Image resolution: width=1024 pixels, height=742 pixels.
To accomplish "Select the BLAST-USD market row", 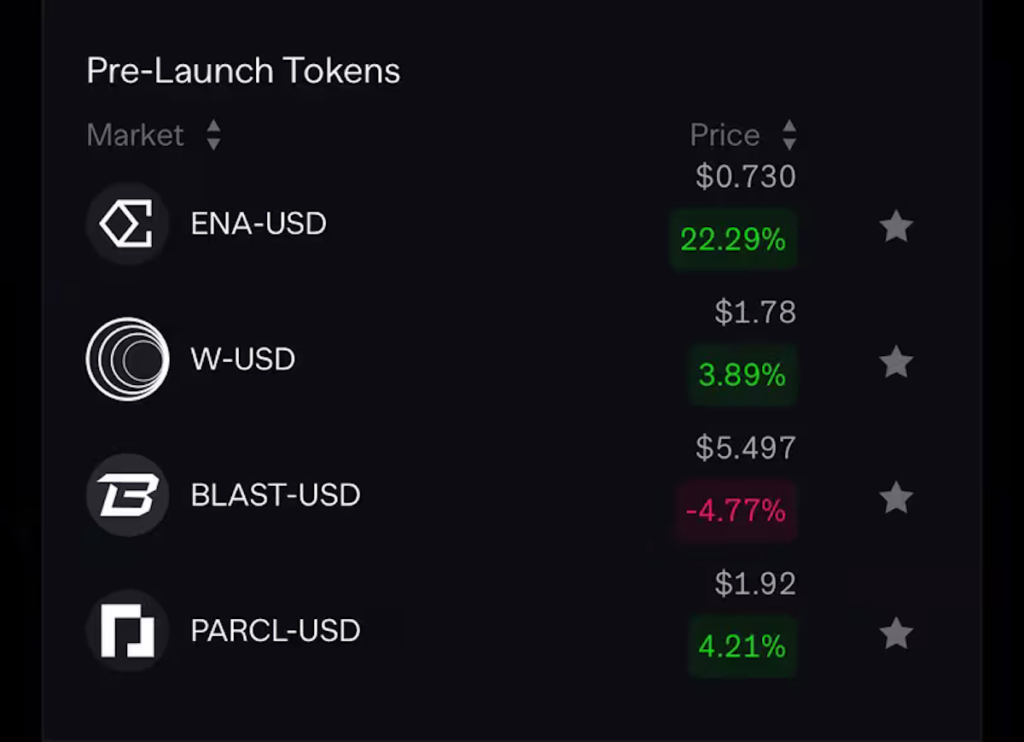I will (x=275, y=495).
